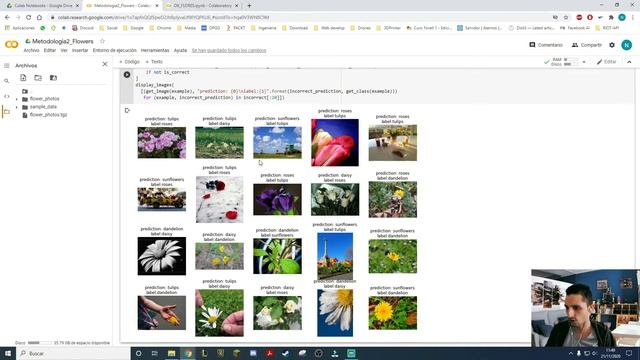
Task: Open Colab settings gear icon
Action: (612, 45)
